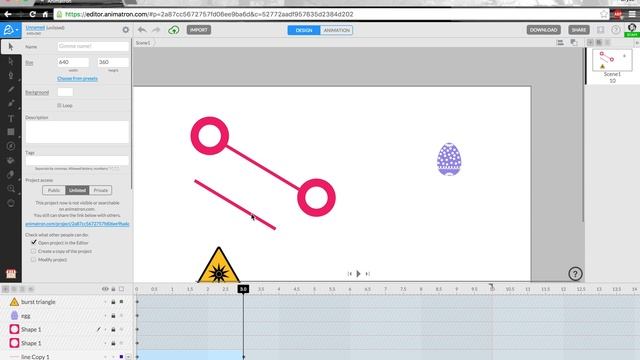Open project settings gear icon
Image resolution: width=640 pixels, height=360 pixels.
(x=126, y=30)
